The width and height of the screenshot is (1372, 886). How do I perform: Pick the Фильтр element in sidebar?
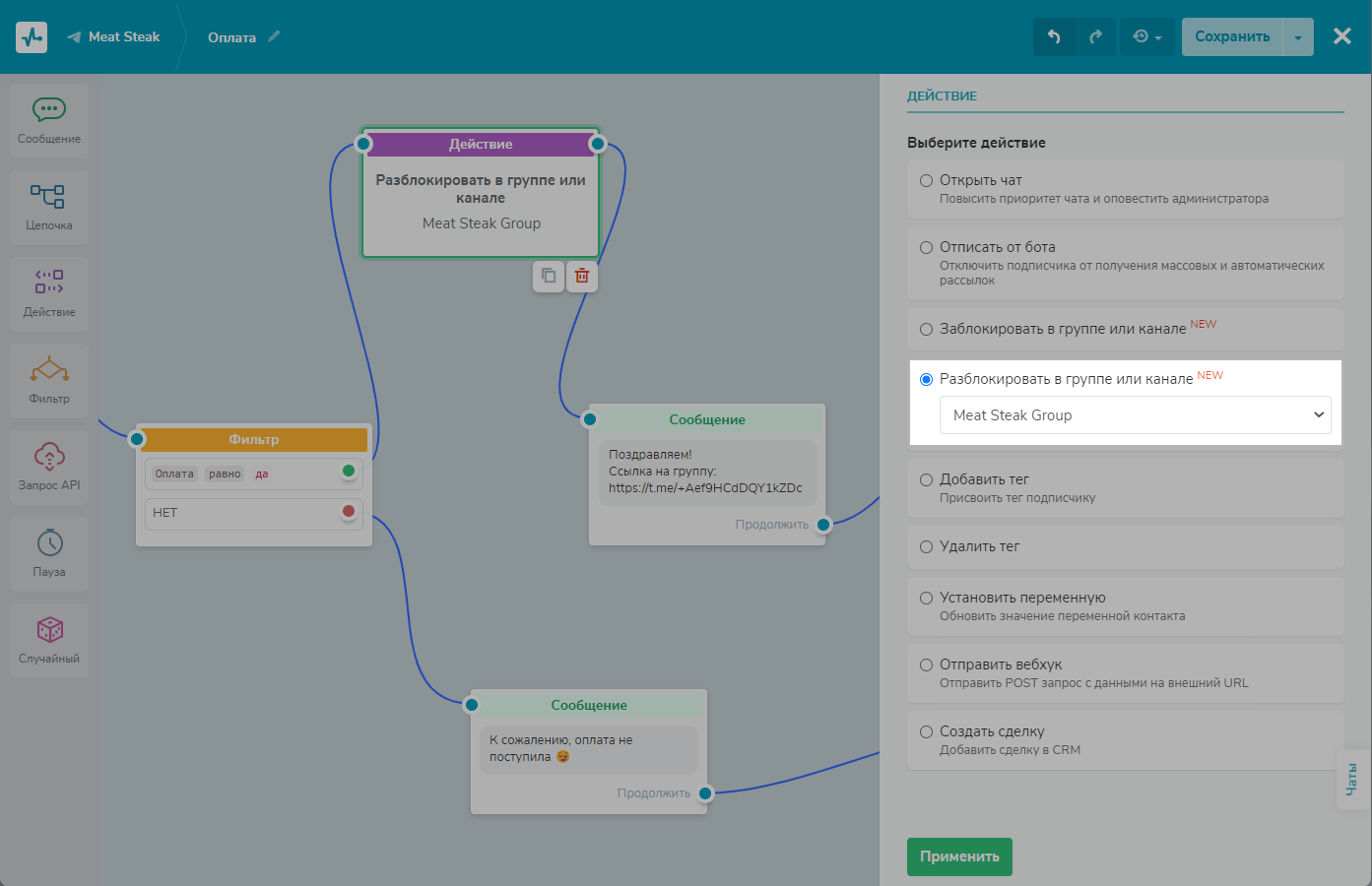tap(49, 381)
